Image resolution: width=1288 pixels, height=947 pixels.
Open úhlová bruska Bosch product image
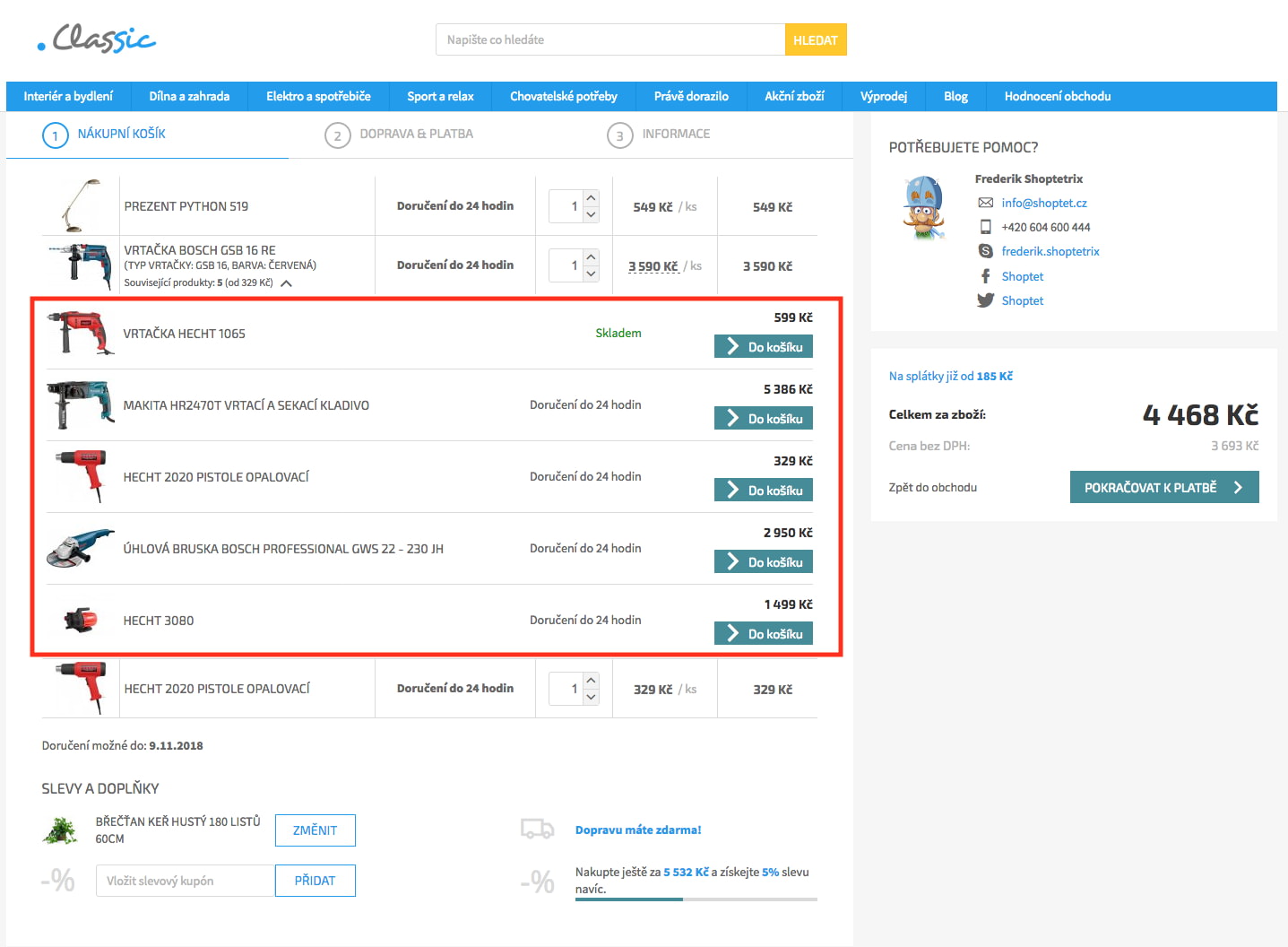tap(81, 548)
